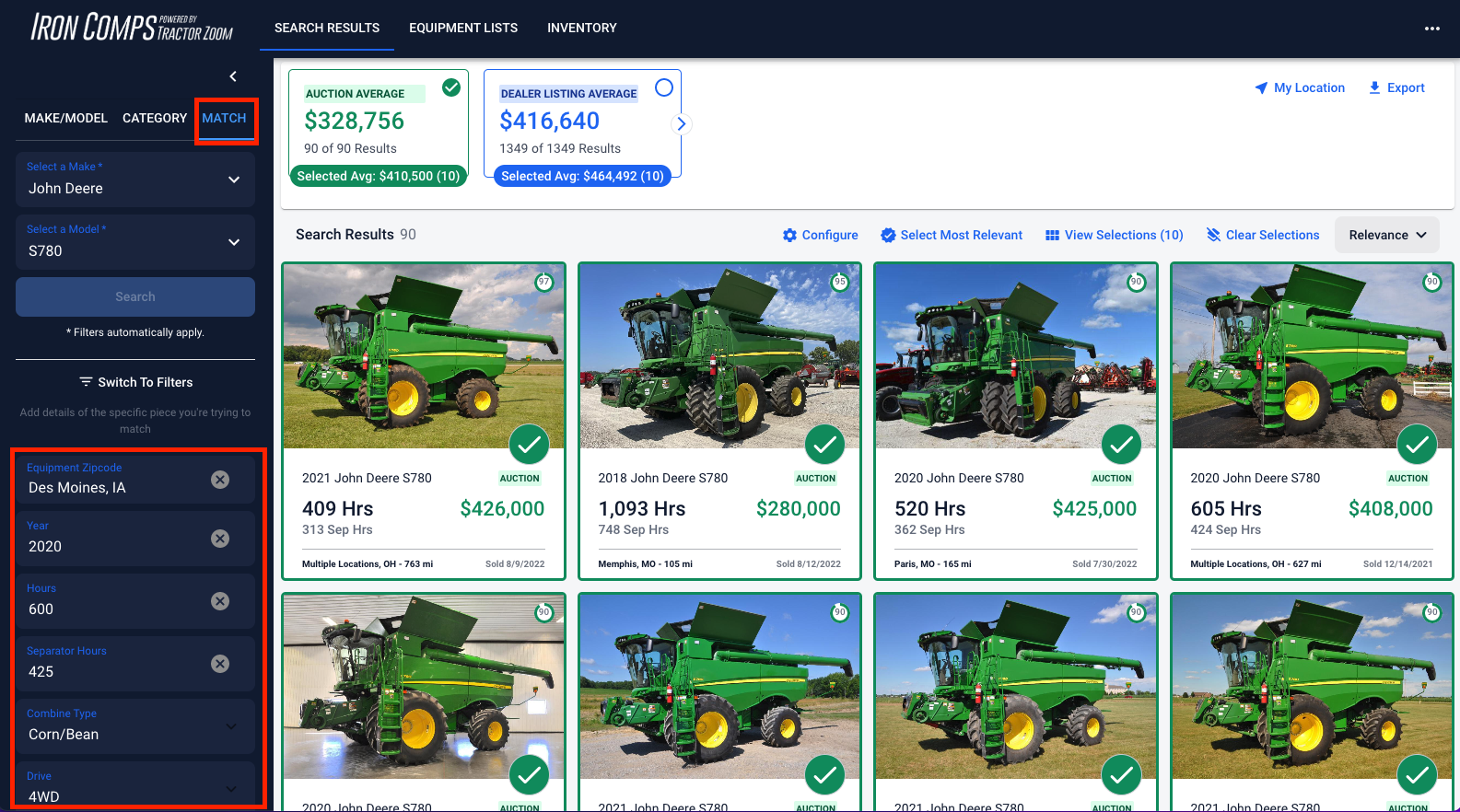Screen dimensions: 1460x812
Task: Click the $280,000 auction price
Action: tap(799, 508)
